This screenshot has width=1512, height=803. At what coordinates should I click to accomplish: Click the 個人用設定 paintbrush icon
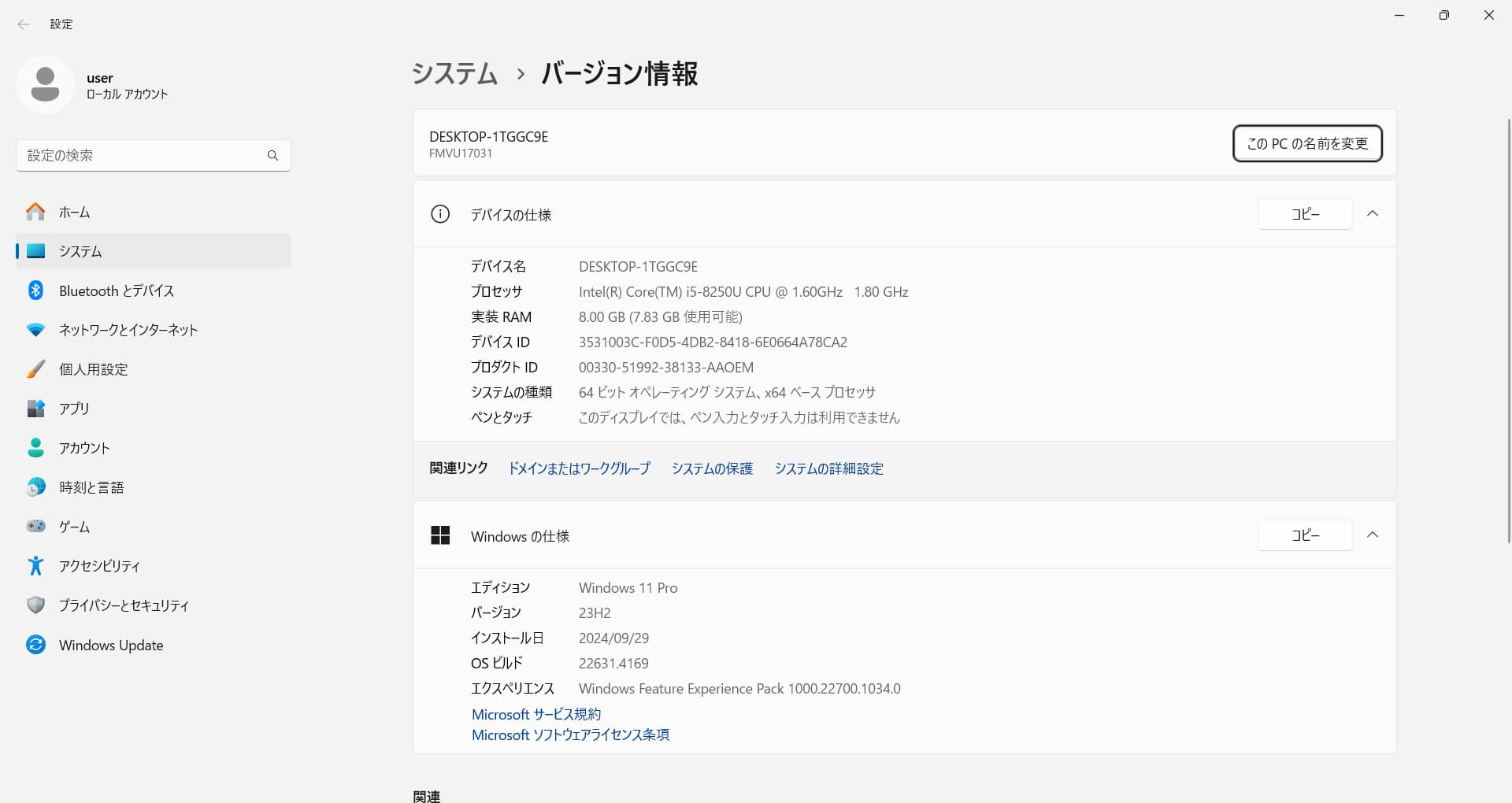[35, 369]
